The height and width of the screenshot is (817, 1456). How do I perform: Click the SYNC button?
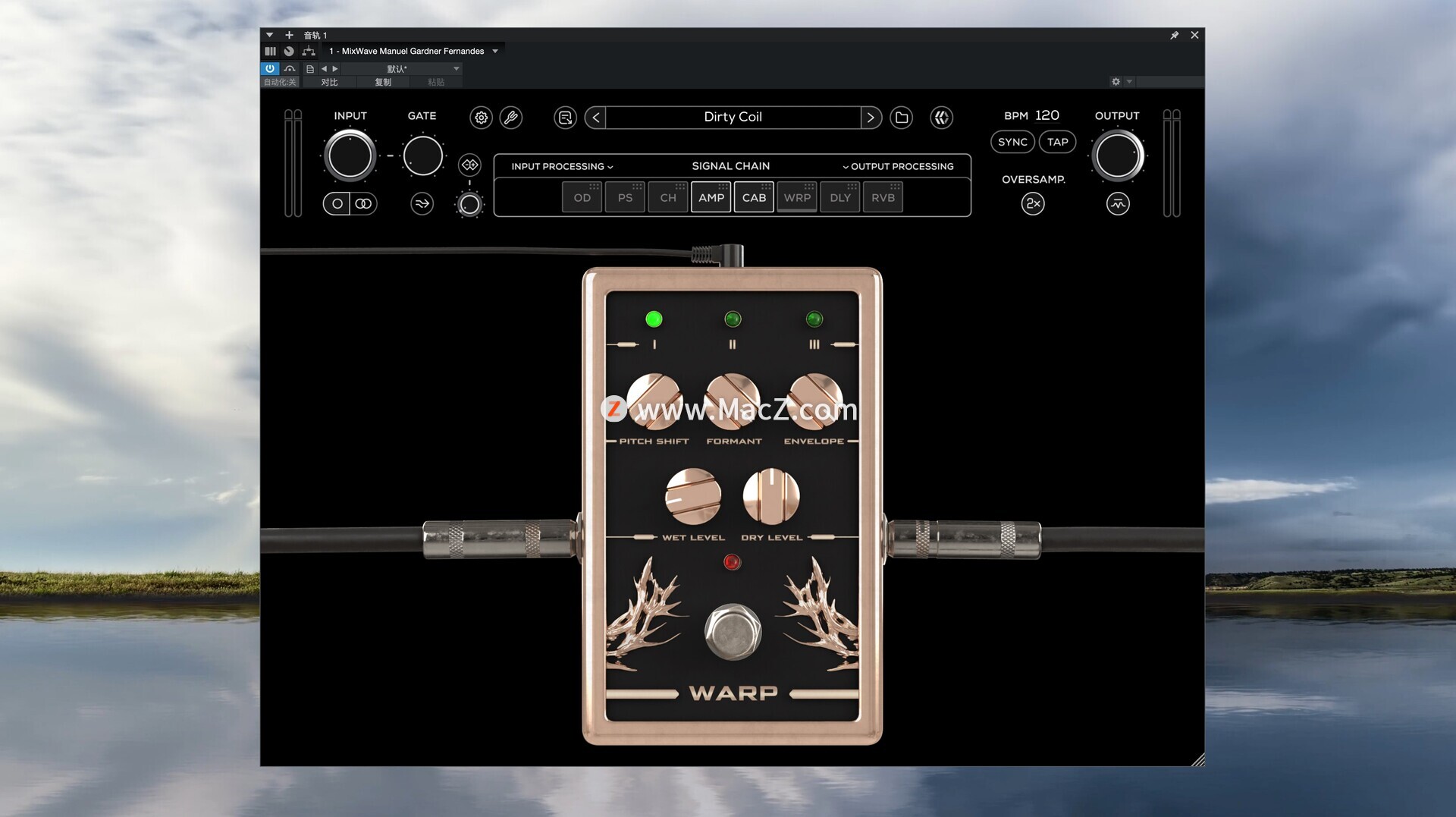[1012, 142]
